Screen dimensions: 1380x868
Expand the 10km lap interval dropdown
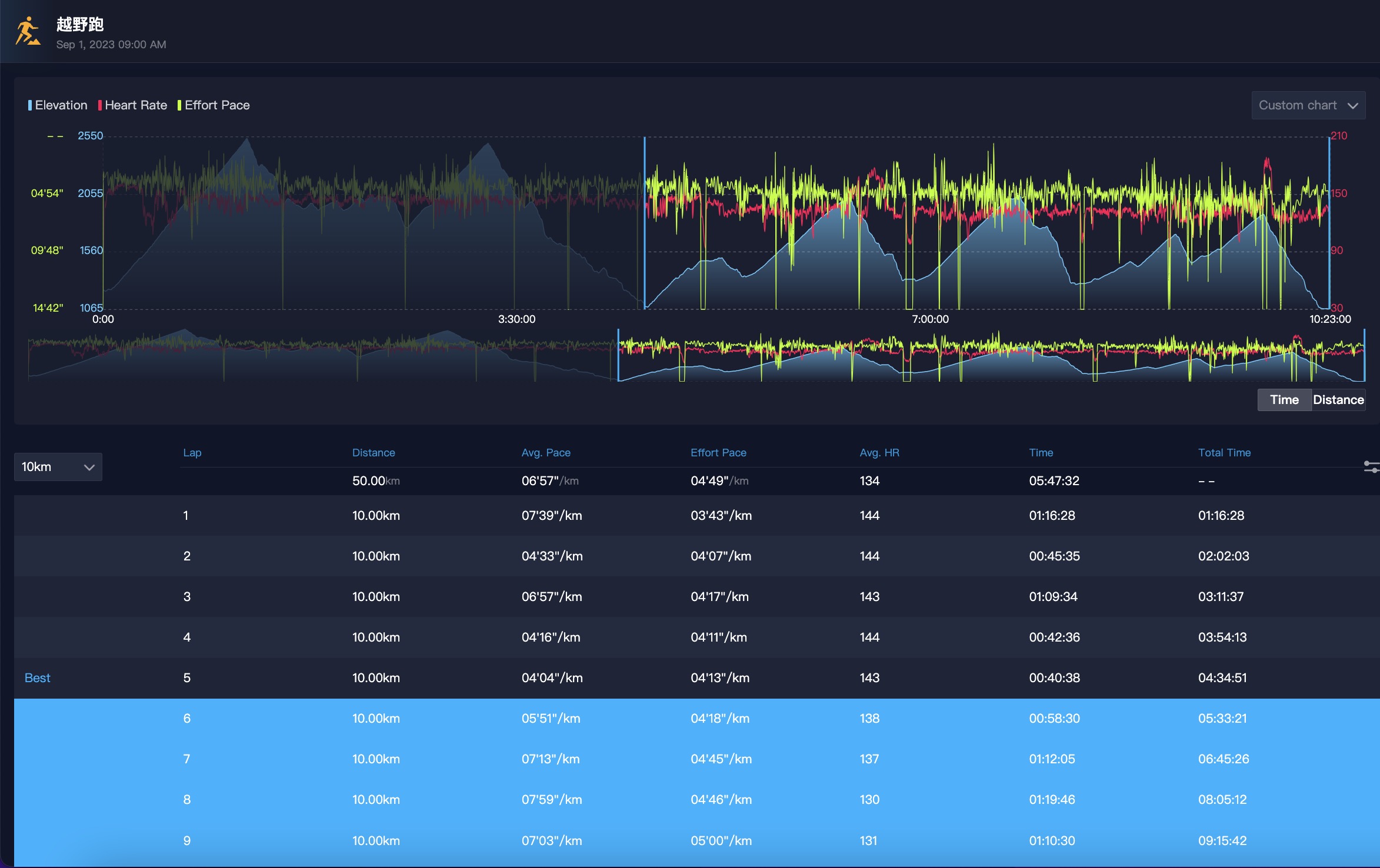pyautogui.click(x=58, y=467)
